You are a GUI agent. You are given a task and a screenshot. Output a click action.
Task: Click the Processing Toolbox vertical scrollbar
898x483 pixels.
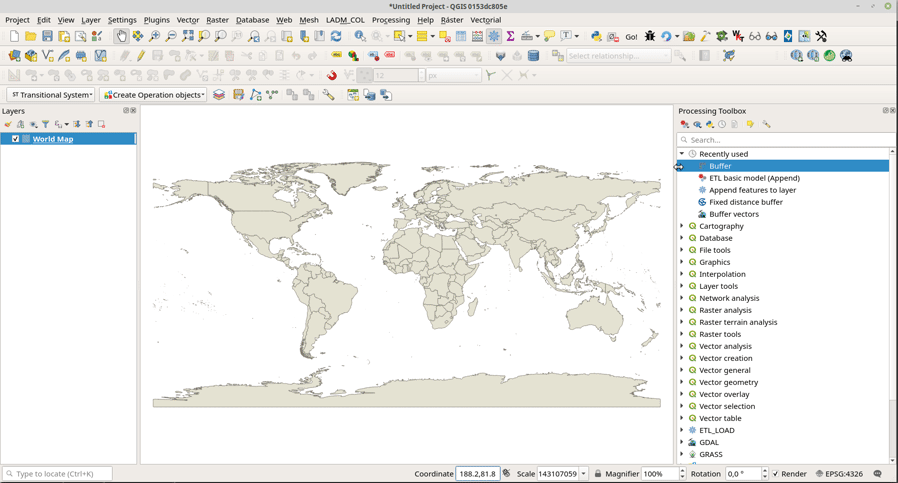tap(892, 306)
